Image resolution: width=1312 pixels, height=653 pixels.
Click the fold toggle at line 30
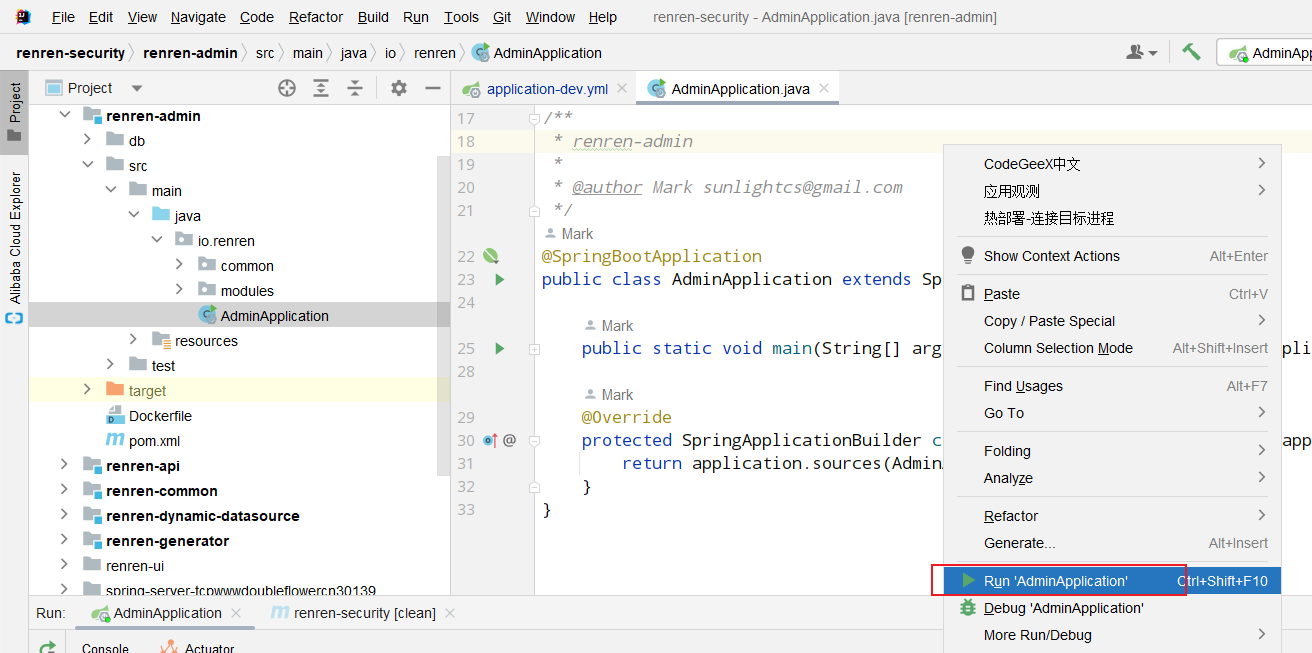click(535, 440)
